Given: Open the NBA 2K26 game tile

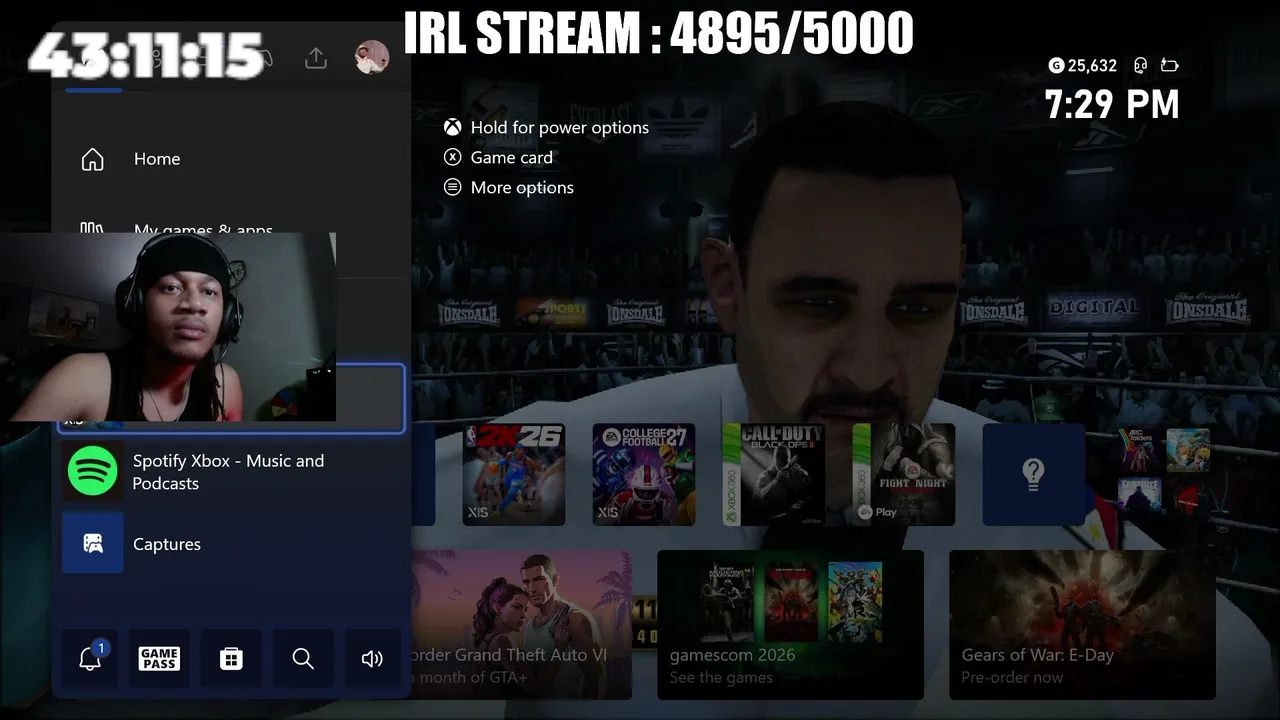Looking at the screenshot, I should [514, 474].
